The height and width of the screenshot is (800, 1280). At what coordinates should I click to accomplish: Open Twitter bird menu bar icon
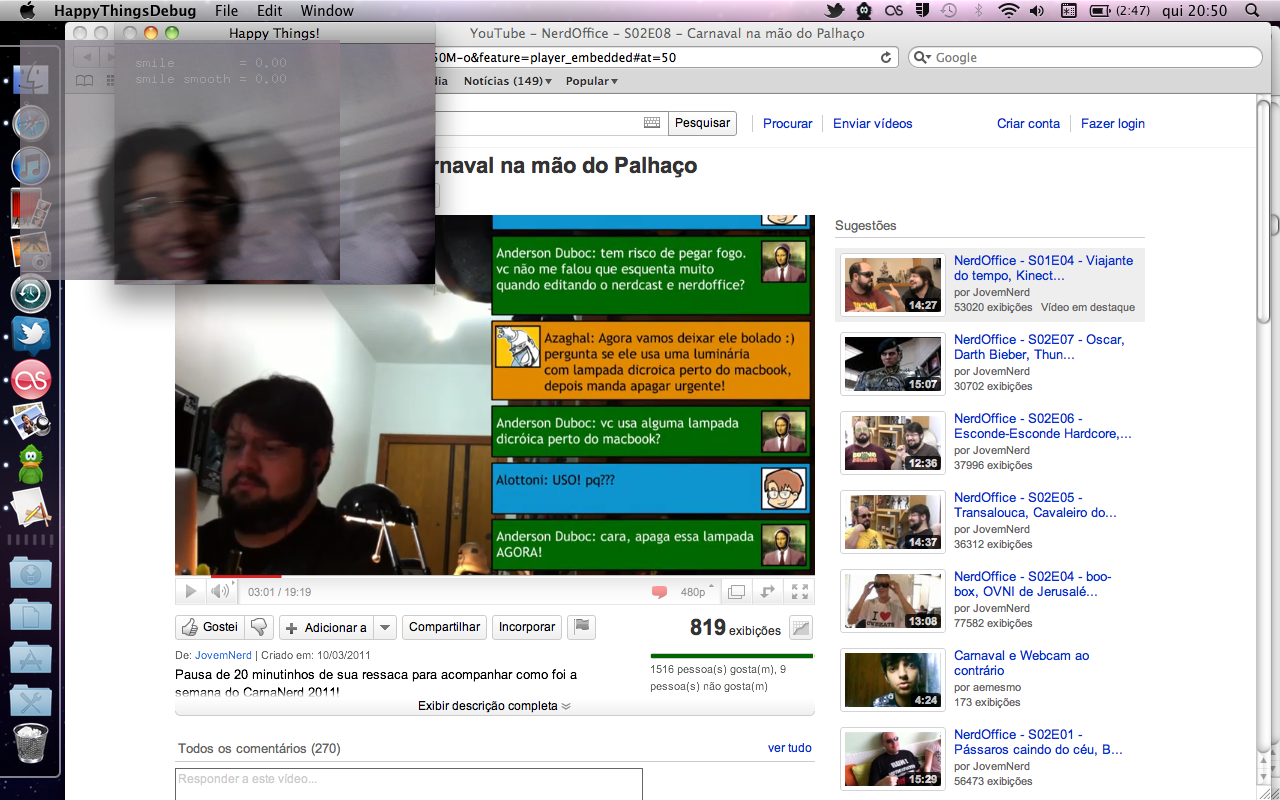(x=835, y=11)
